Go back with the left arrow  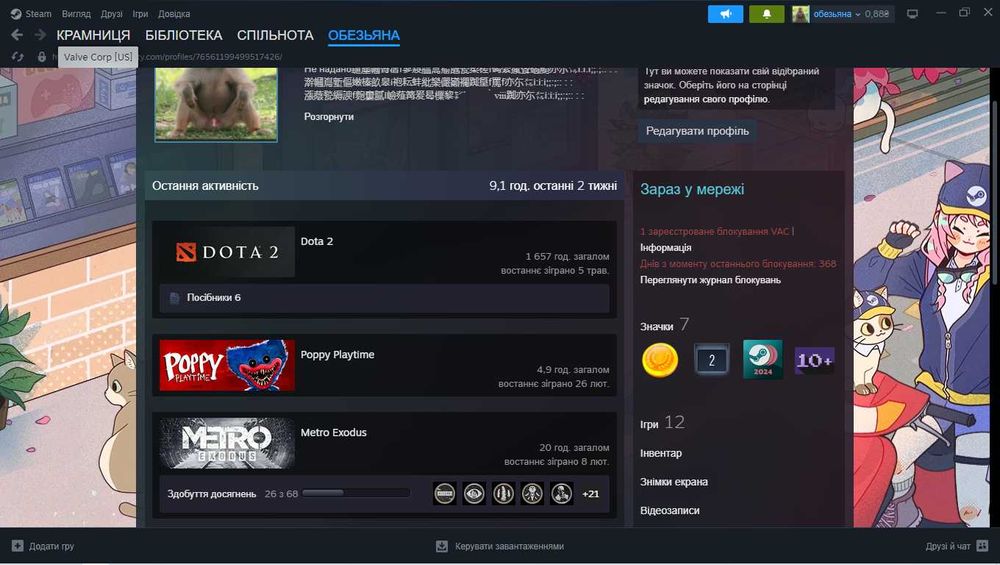pyautogui.click(x=17, y=35)
